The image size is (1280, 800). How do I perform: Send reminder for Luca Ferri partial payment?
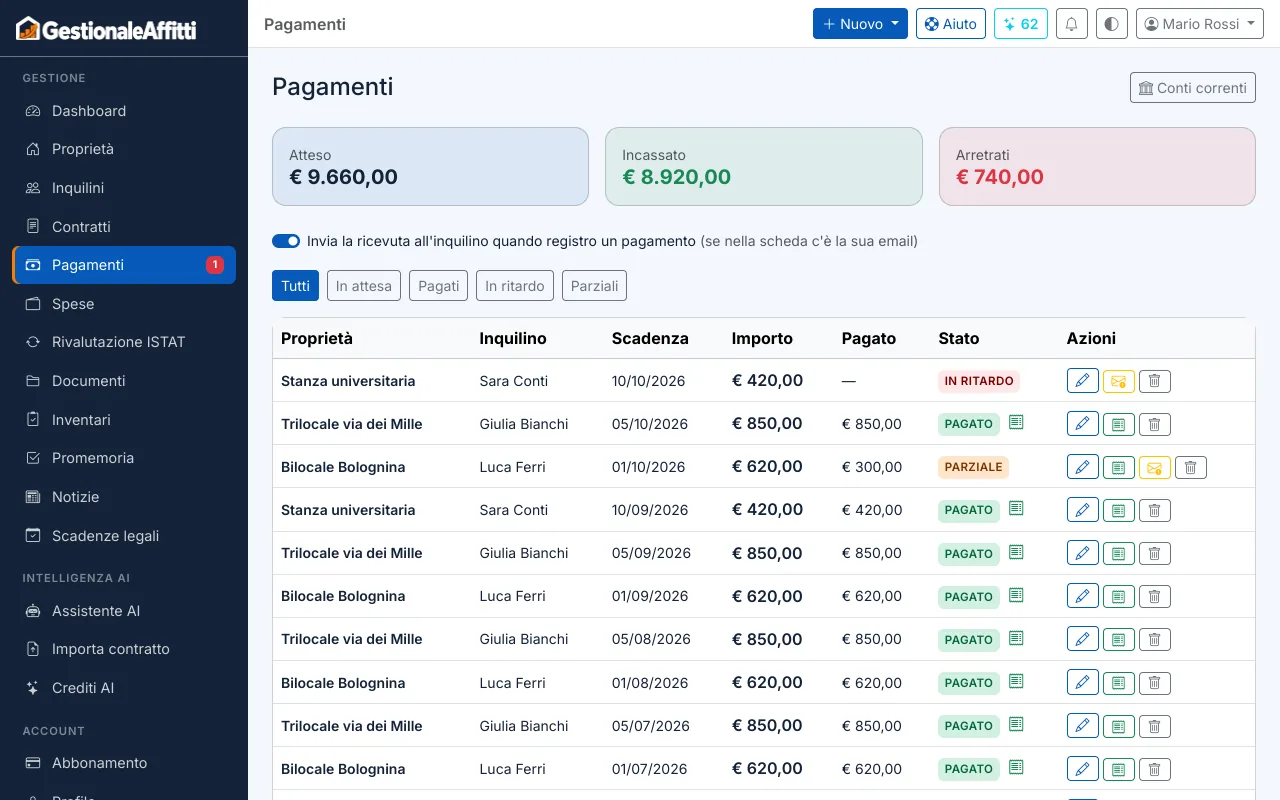(x=1154, y=467)
